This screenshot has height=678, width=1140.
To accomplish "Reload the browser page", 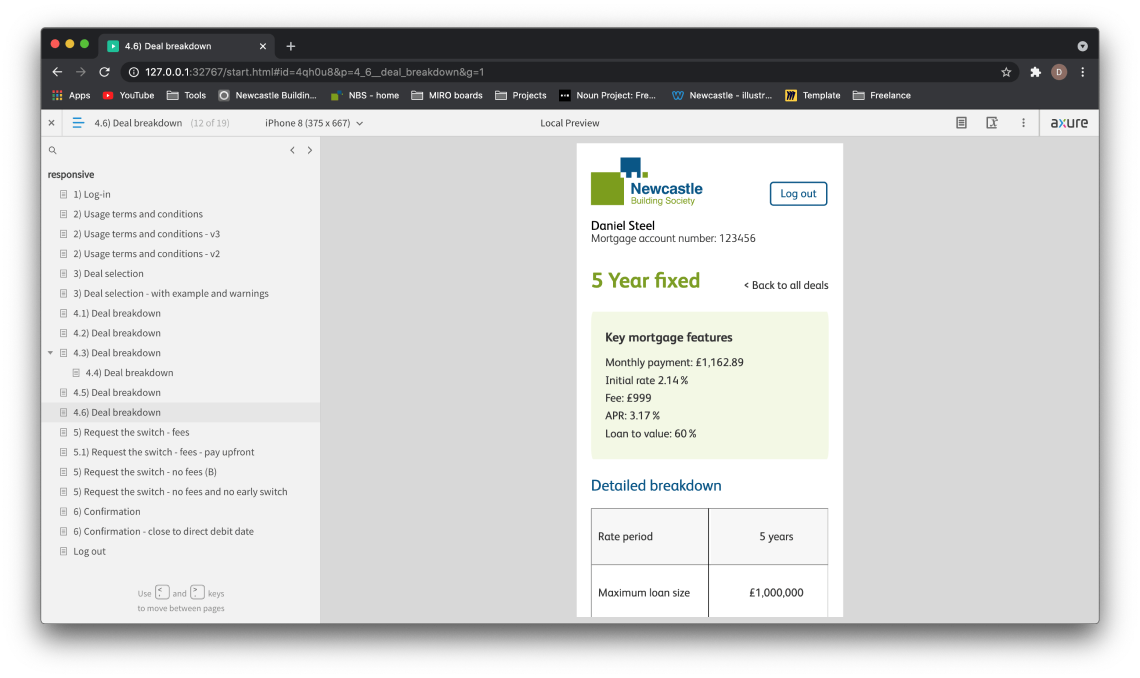I will 104,72.
